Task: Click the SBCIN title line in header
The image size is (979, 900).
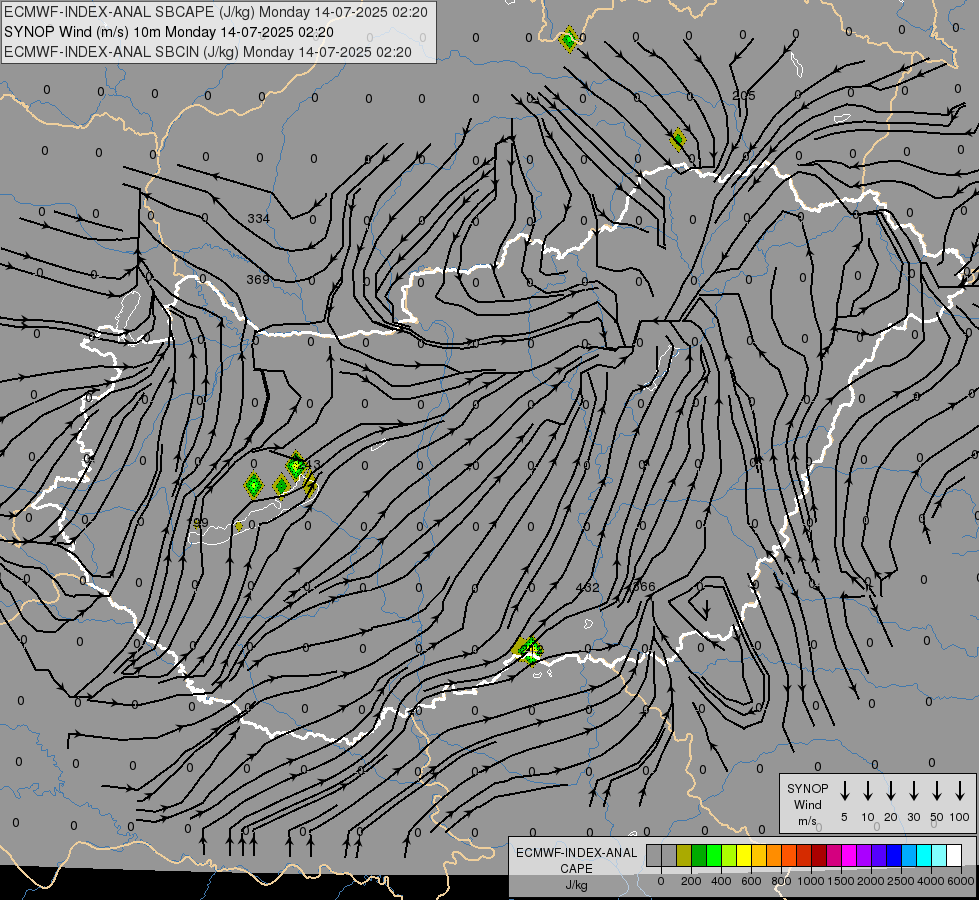Action: [x=208, y=52]
